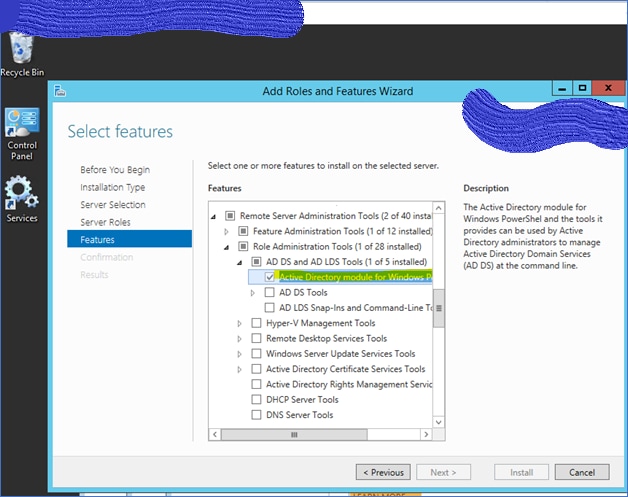Minimize the Add Roles and Features Wizard
628x497 pixels.
pyautogui.click(x=562, y=88)
